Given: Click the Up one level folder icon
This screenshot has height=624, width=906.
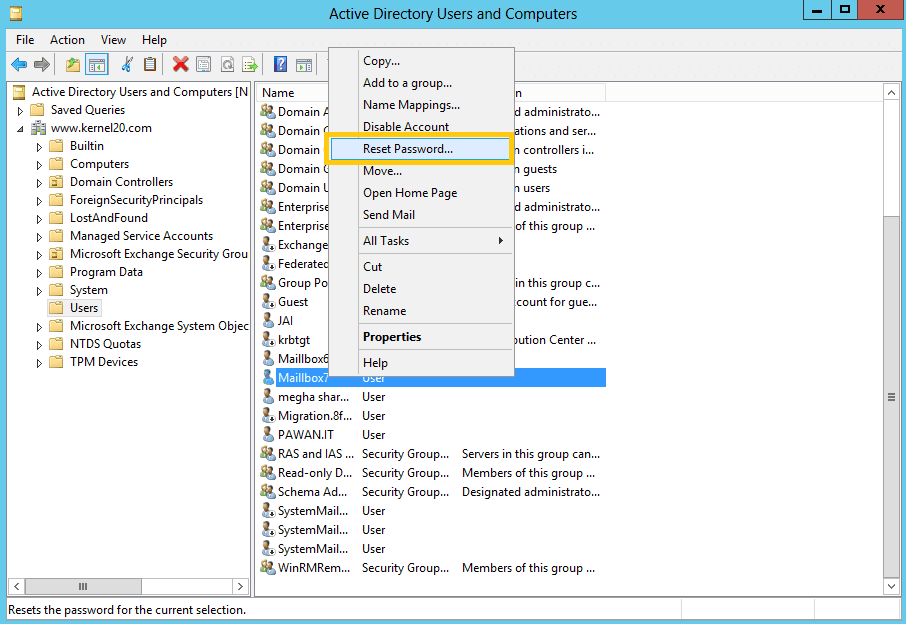Looking at the screenshot, I should (73, 64).
